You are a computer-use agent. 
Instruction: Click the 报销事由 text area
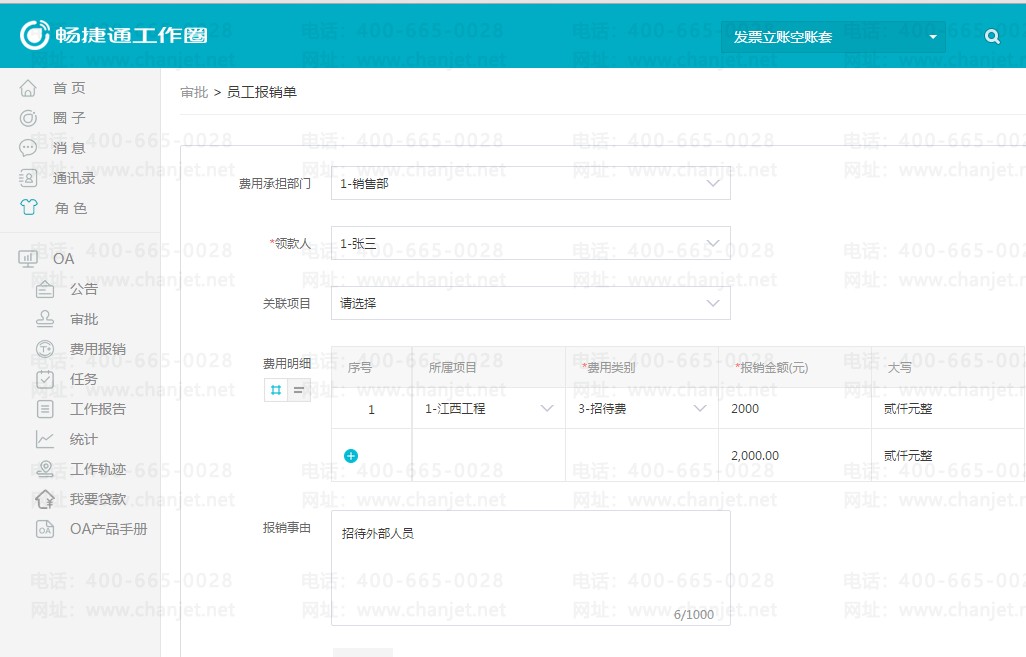tap(530, 567)
